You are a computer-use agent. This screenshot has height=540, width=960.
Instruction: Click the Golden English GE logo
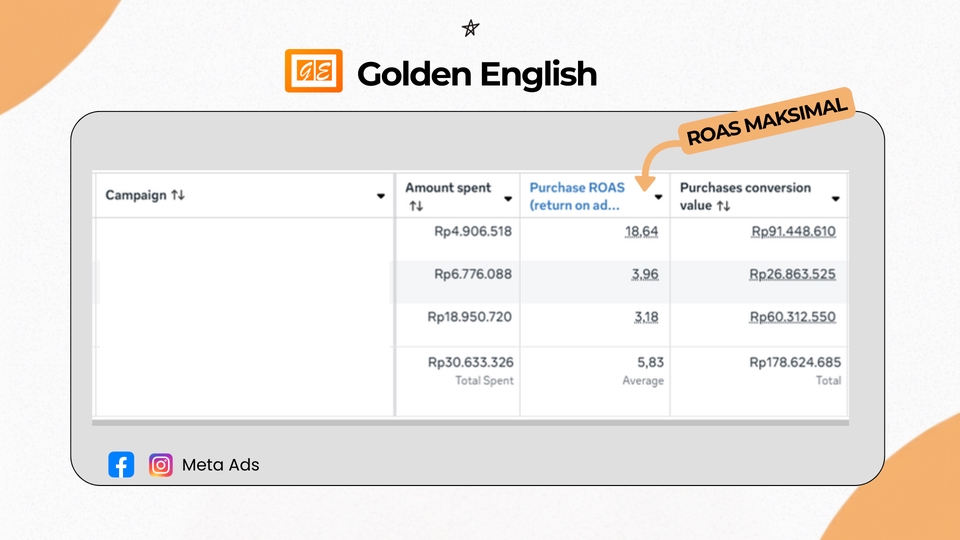coord(313,71)
